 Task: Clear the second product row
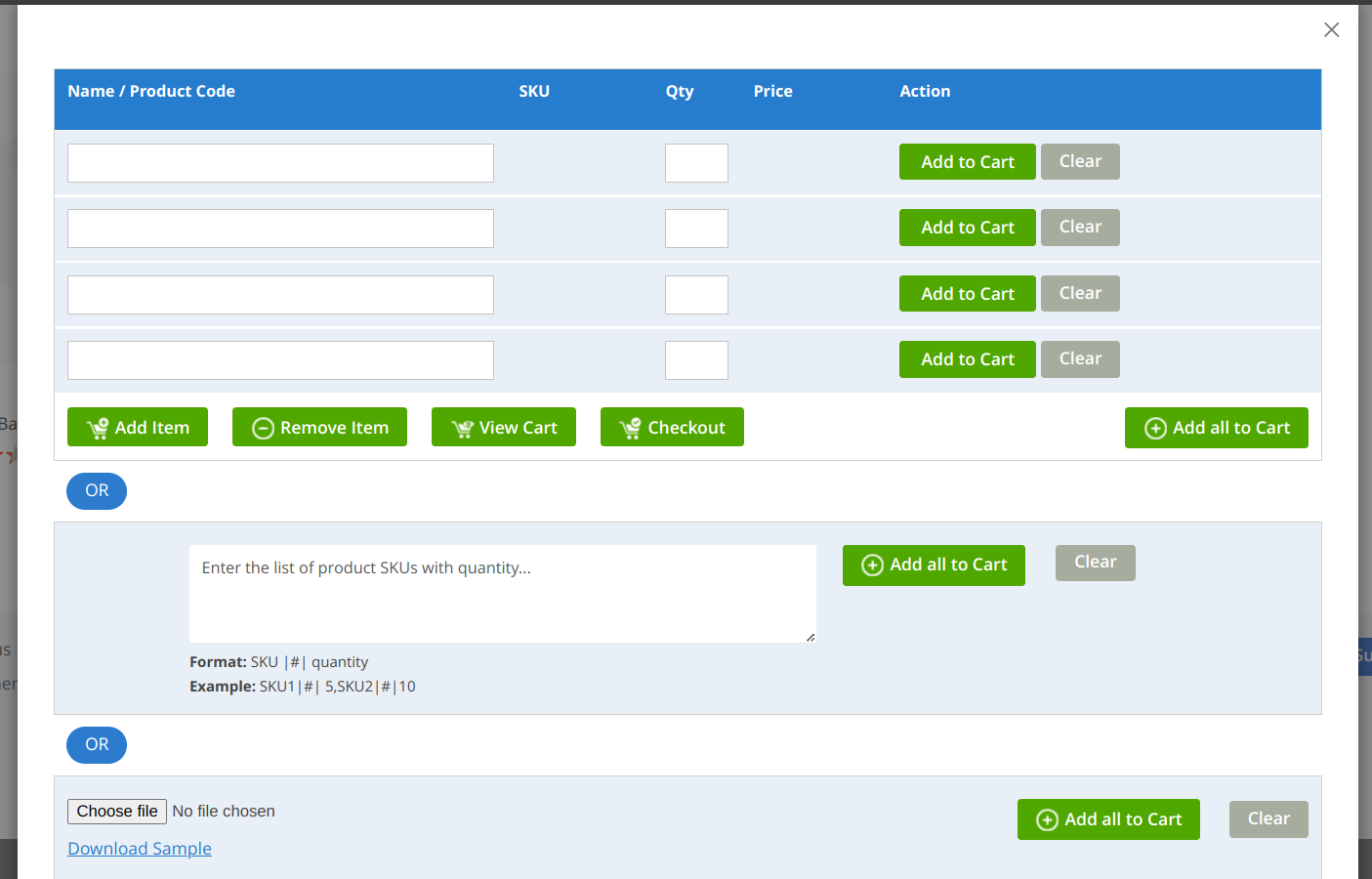1079,228
